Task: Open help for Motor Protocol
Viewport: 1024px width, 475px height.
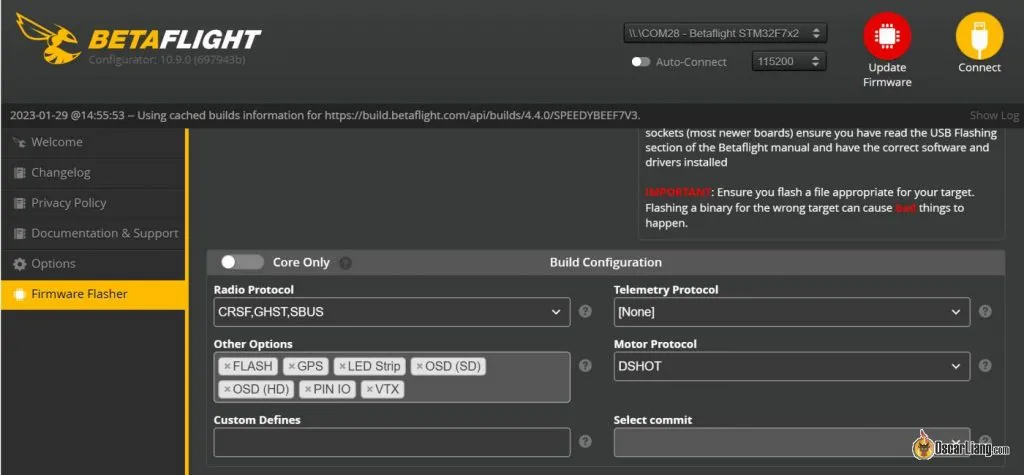Action: [985, 366]
